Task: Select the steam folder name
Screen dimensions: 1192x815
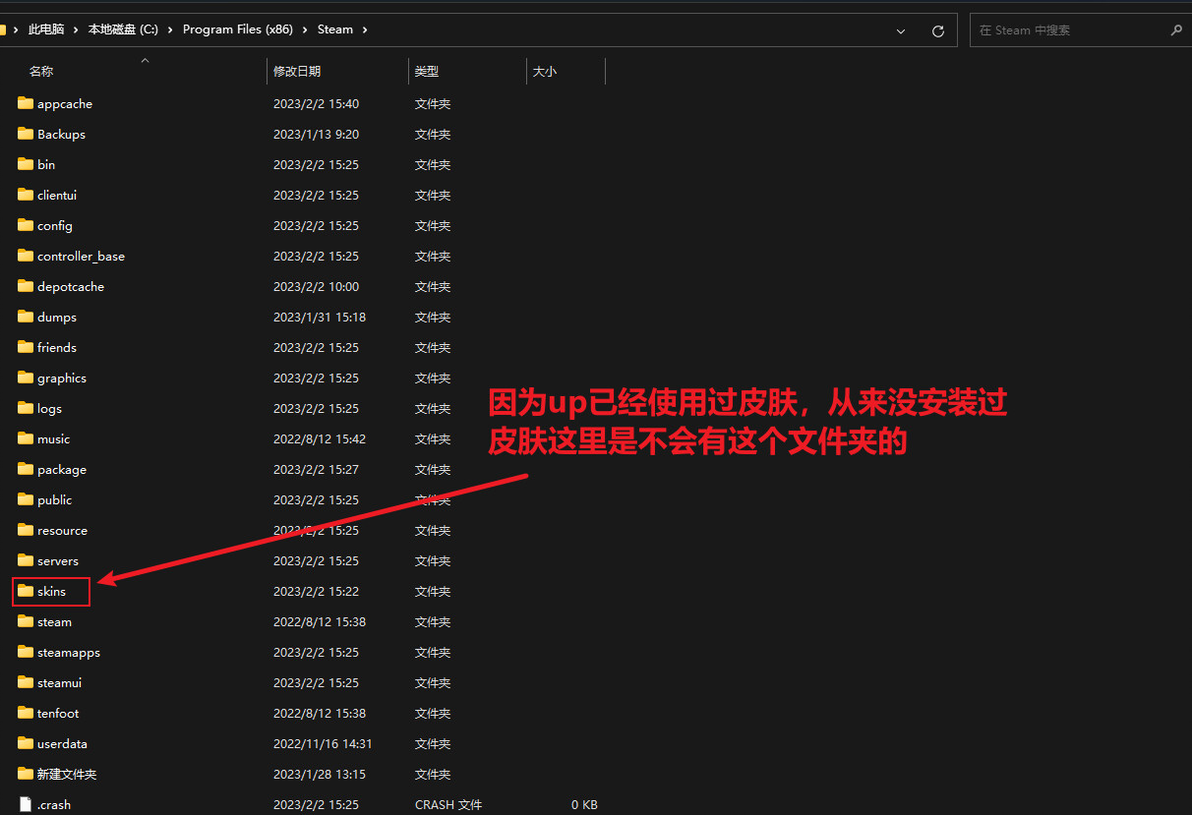Action: point(55,622)
